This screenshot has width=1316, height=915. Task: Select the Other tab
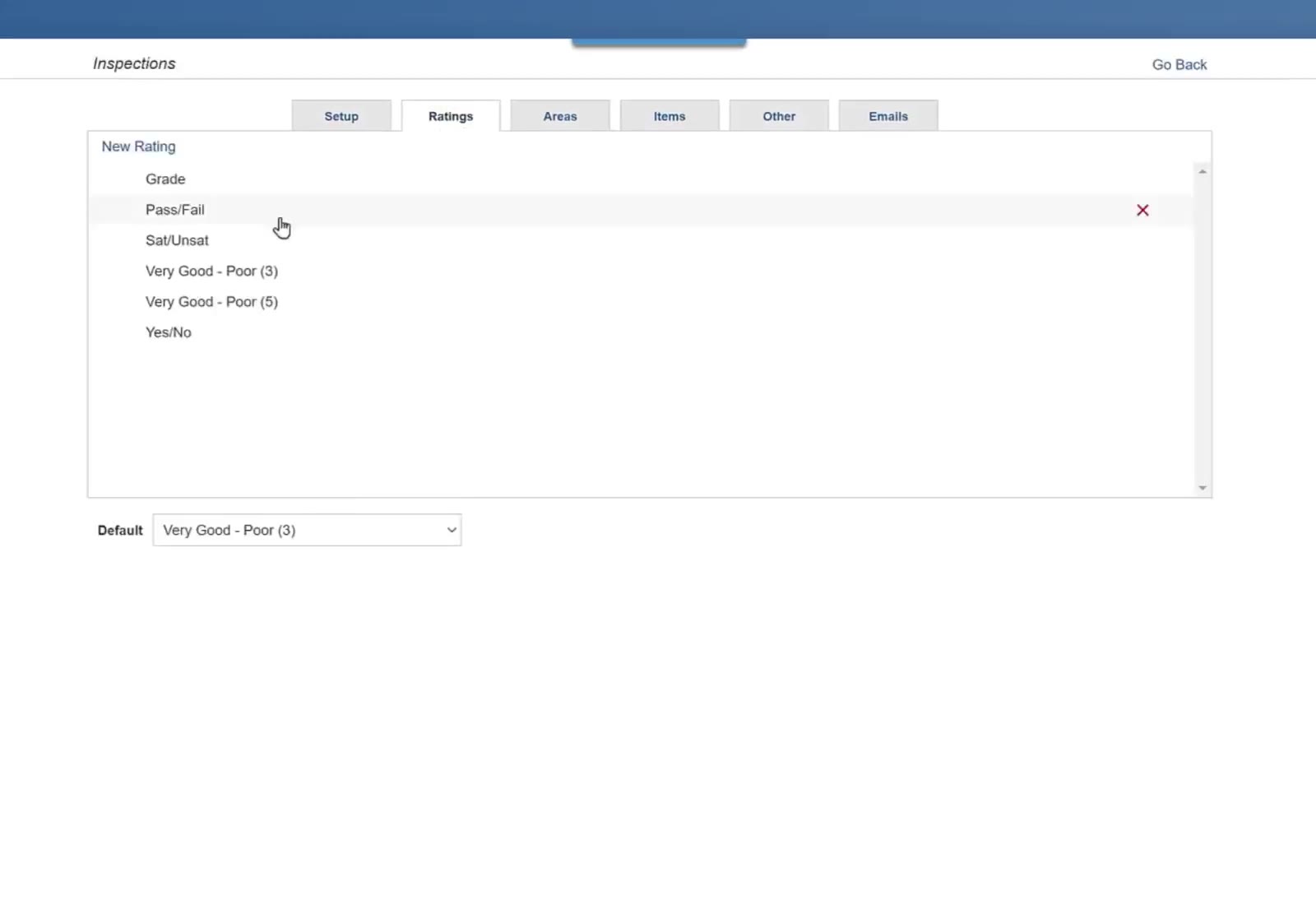(x=779, y=116)
